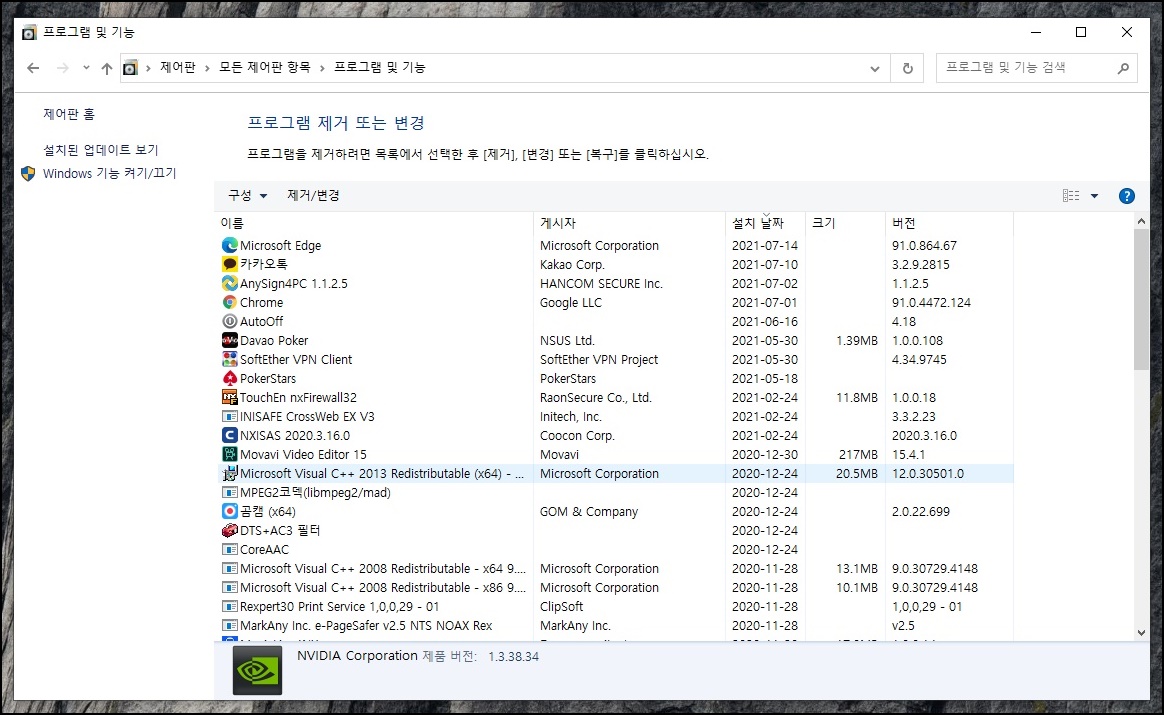
Task: Click the Davao Poker icon
Action: [230, 340]
